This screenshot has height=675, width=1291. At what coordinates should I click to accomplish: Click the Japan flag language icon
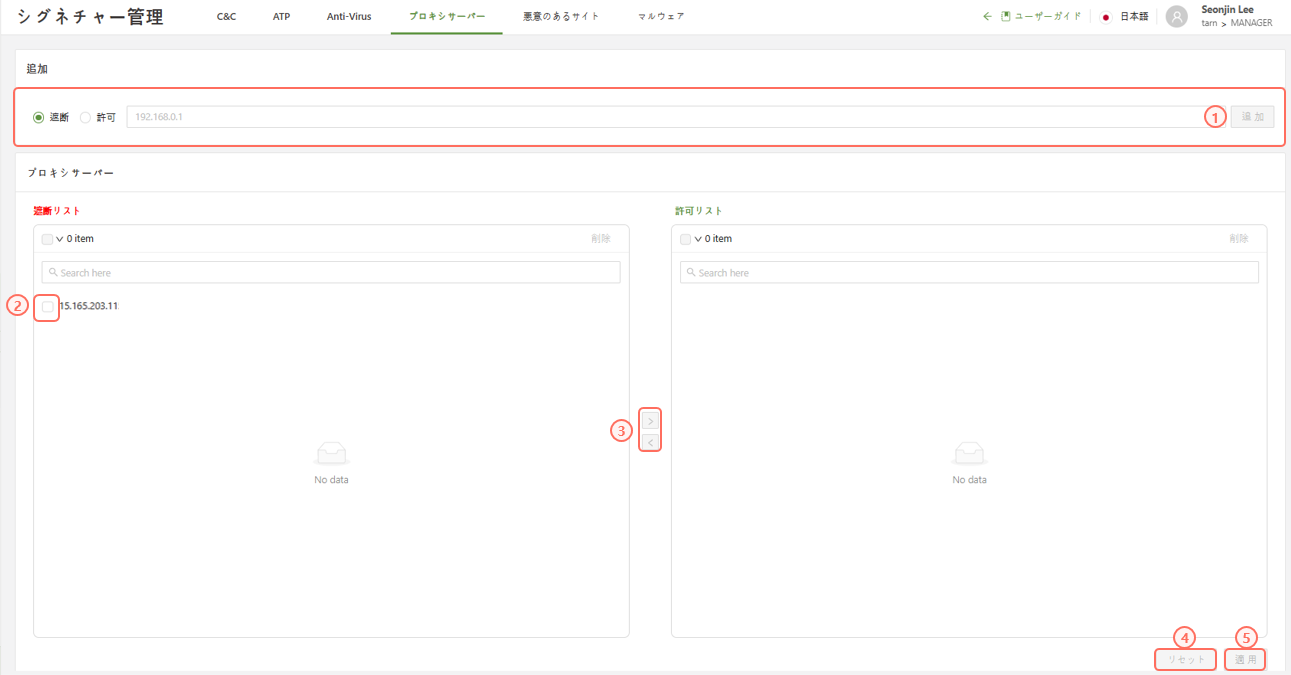point(1106,17)
